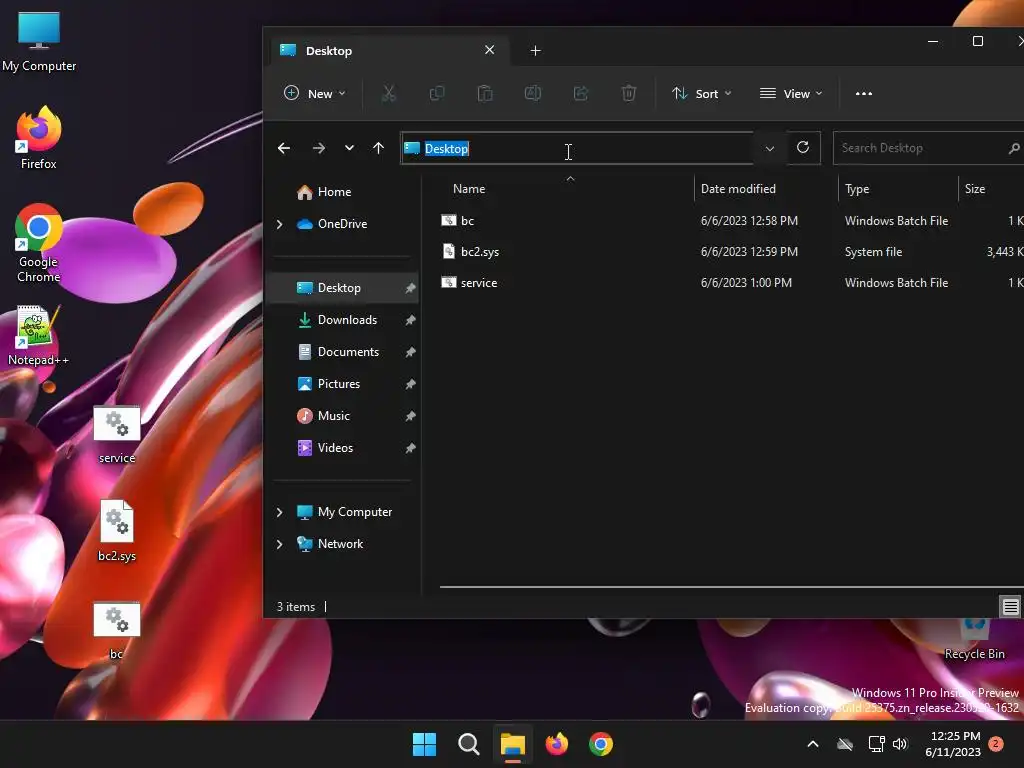This screenshot has height=768, width=1024.
Task: Expand address bar history dropdown
Action: coord(770,148)
